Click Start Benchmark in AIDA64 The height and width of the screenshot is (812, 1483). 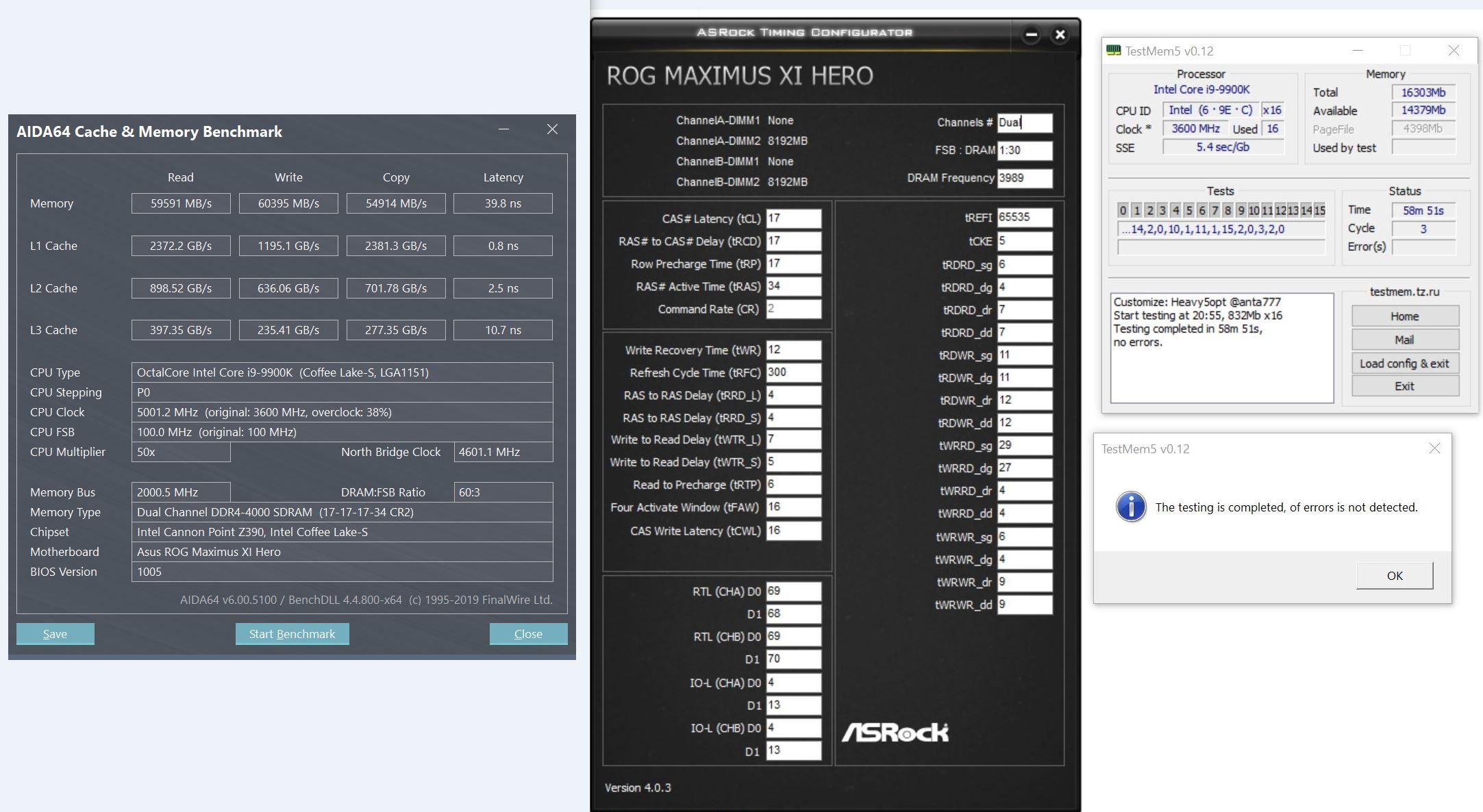click(292, 634)
